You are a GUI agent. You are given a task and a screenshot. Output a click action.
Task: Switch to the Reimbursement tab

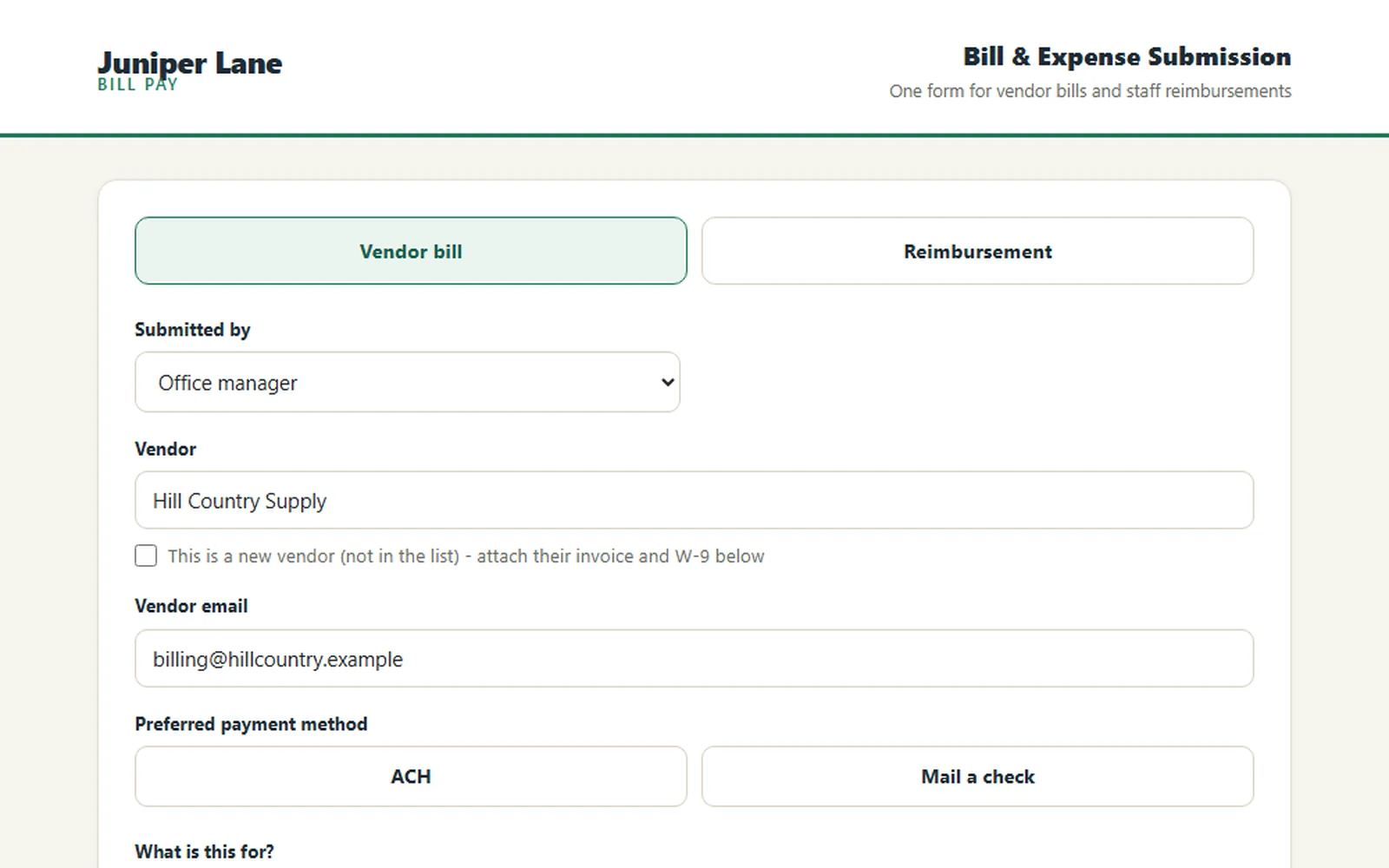(x=978, y=251)
